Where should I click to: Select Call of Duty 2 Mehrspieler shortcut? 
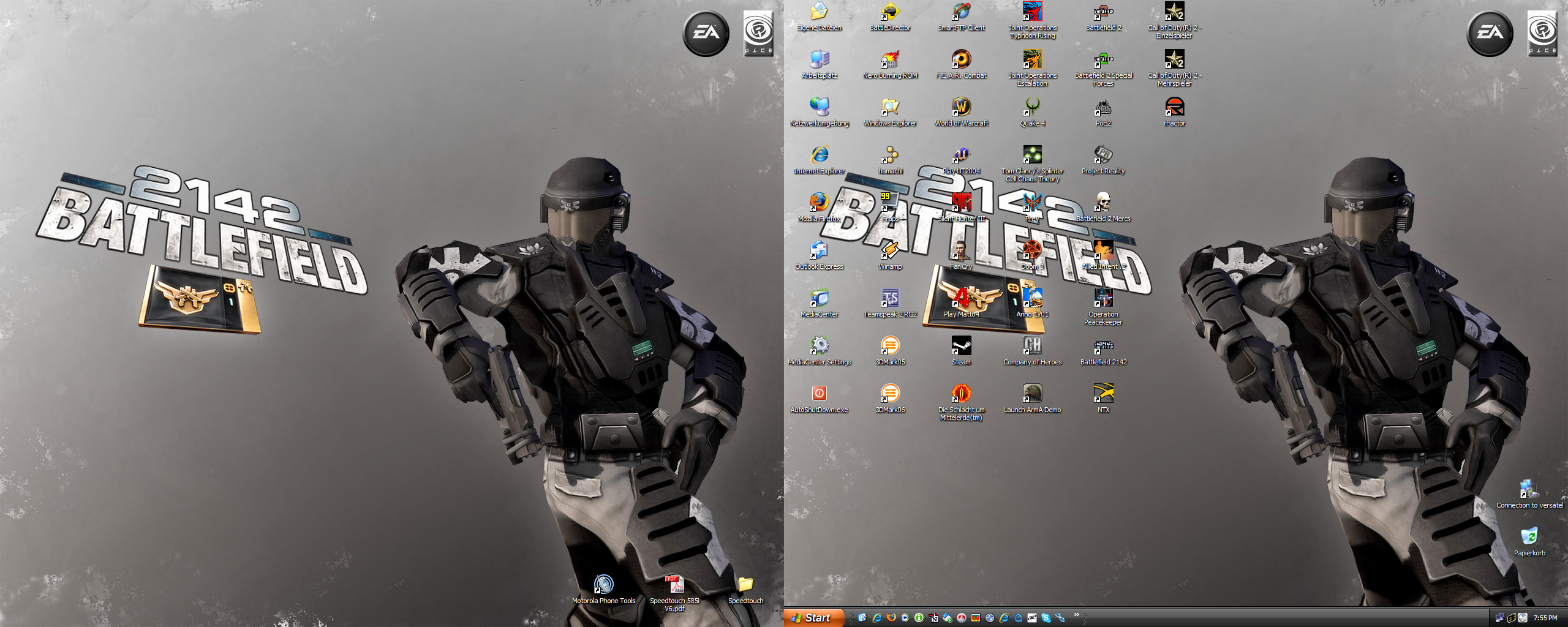pyautogui.click(x=1174, y=68)
